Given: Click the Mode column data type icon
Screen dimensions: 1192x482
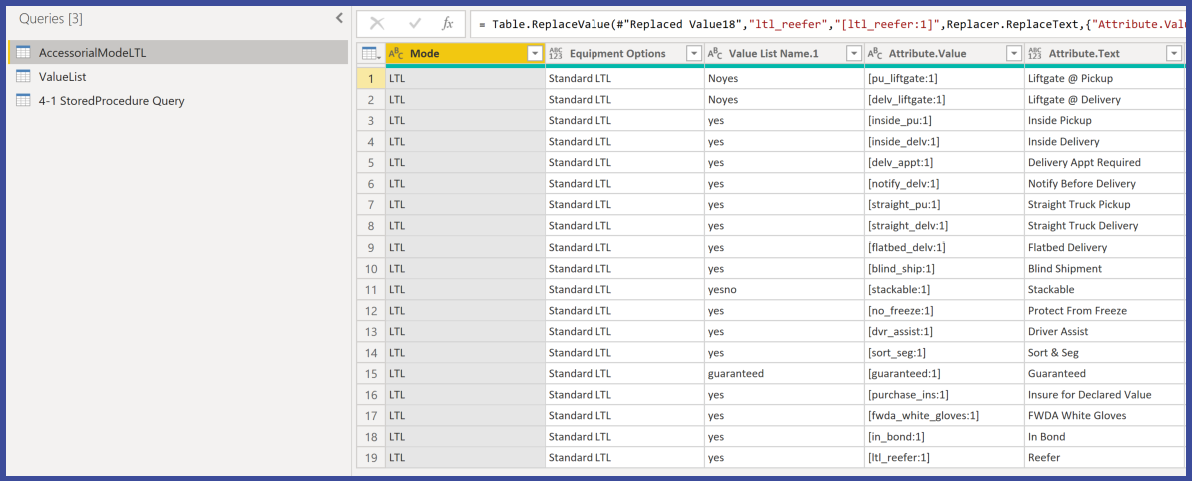Looking at the screenshot, I should 396,53.
